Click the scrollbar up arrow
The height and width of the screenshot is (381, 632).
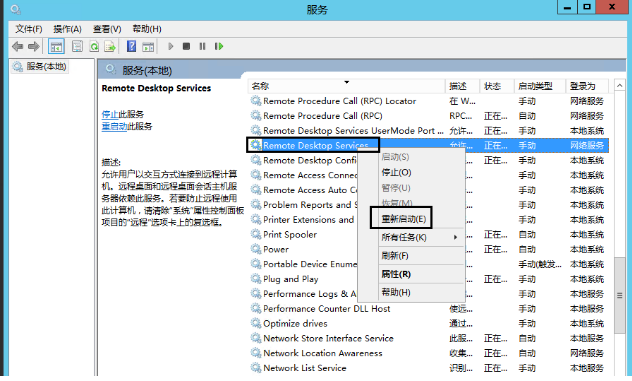point(620,85)
